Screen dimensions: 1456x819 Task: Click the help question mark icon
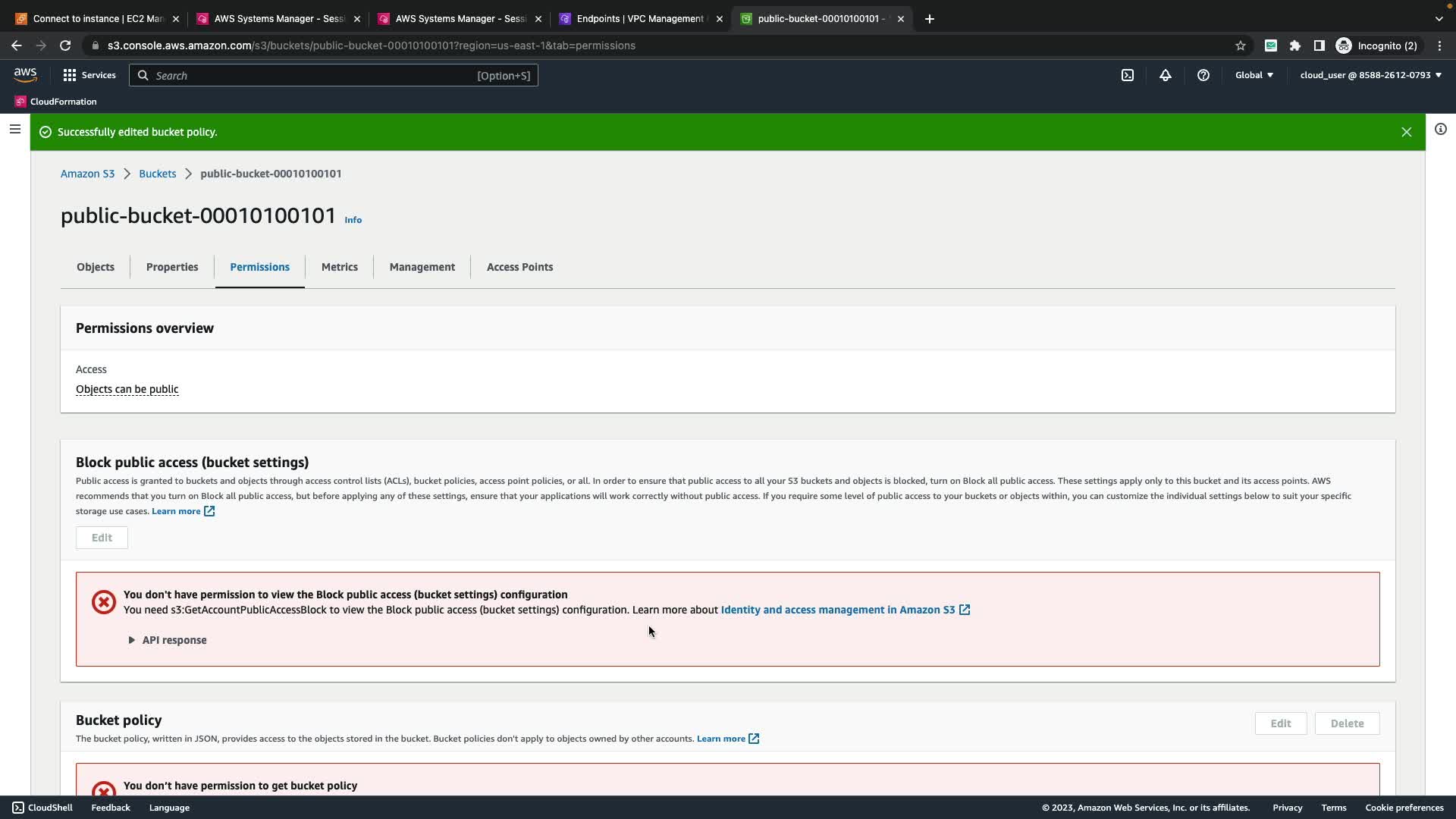pyautogui.click(x=1203, y=75)
